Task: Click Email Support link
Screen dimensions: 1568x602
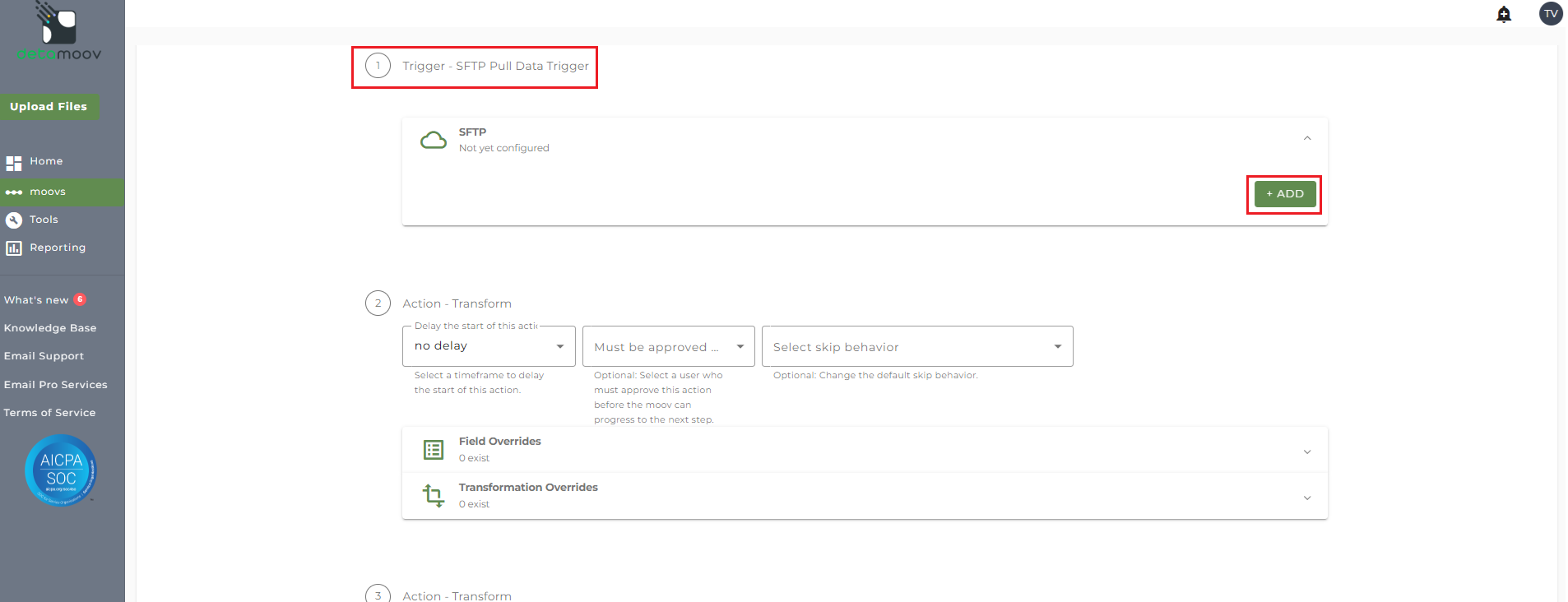Action: pos(44,356)
